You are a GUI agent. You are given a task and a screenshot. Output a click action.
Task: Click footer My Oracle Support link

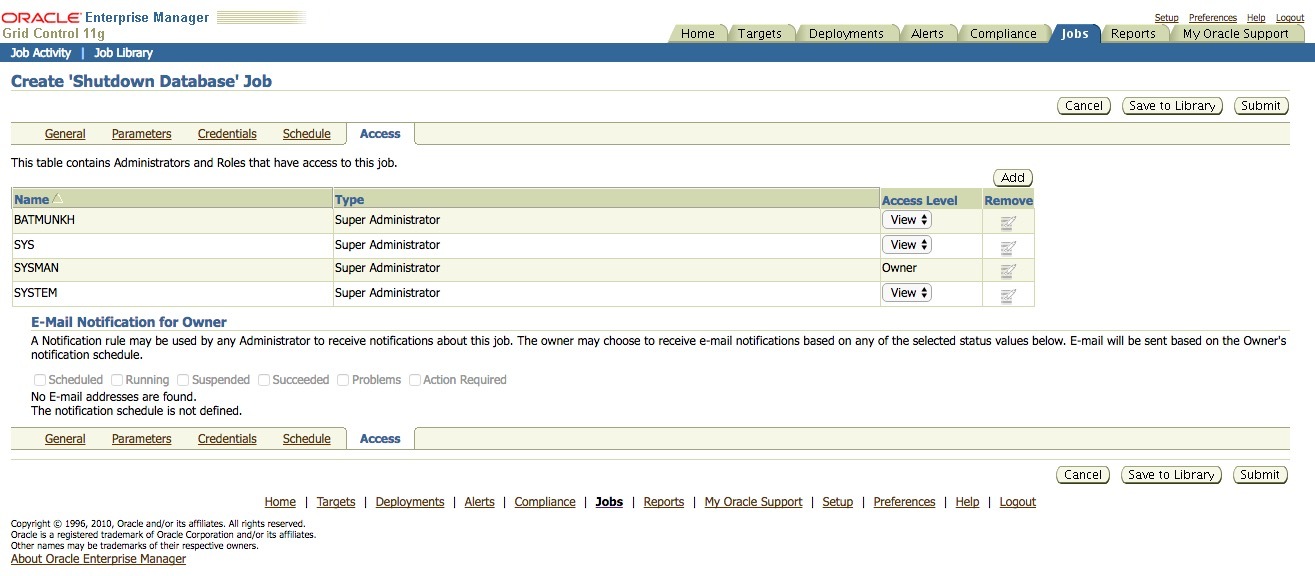(x=754, y=502)
